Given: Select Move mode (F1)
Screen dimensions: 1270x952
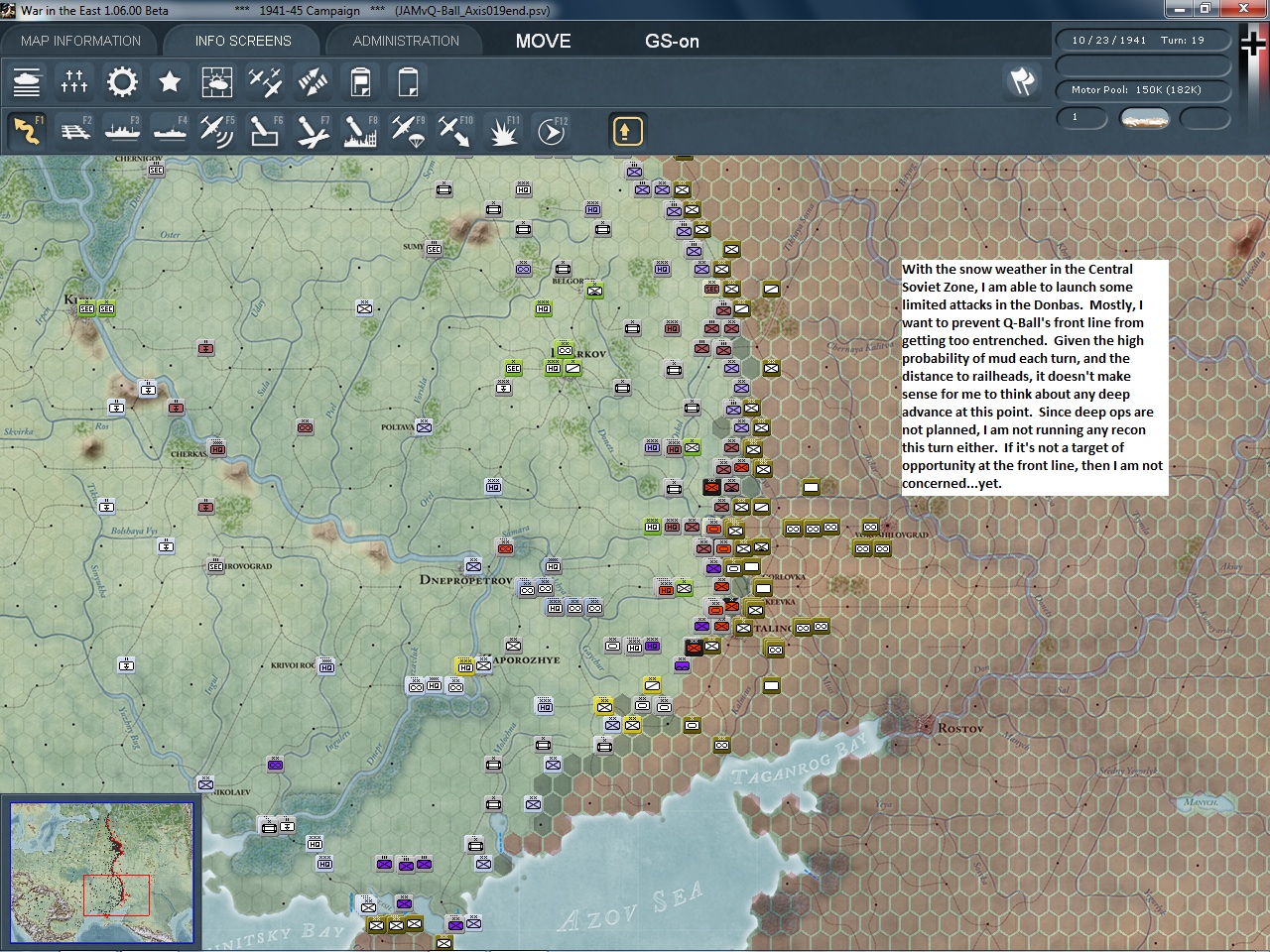Looking at the screenshot, I should tap(27, 131).
